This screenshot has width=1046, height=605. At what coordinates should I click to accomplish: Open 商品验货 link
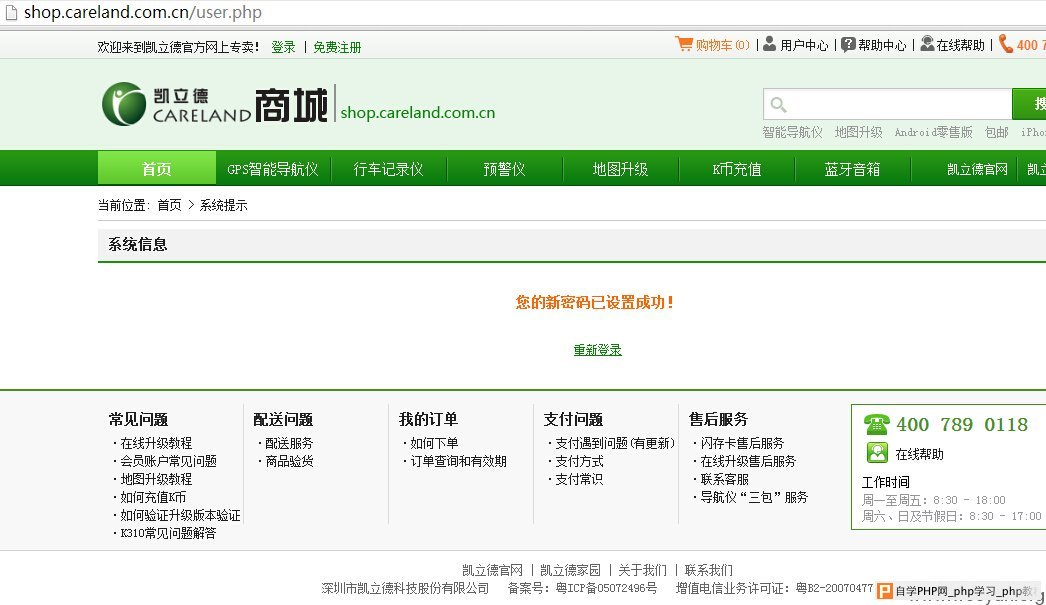coord(289,461)
